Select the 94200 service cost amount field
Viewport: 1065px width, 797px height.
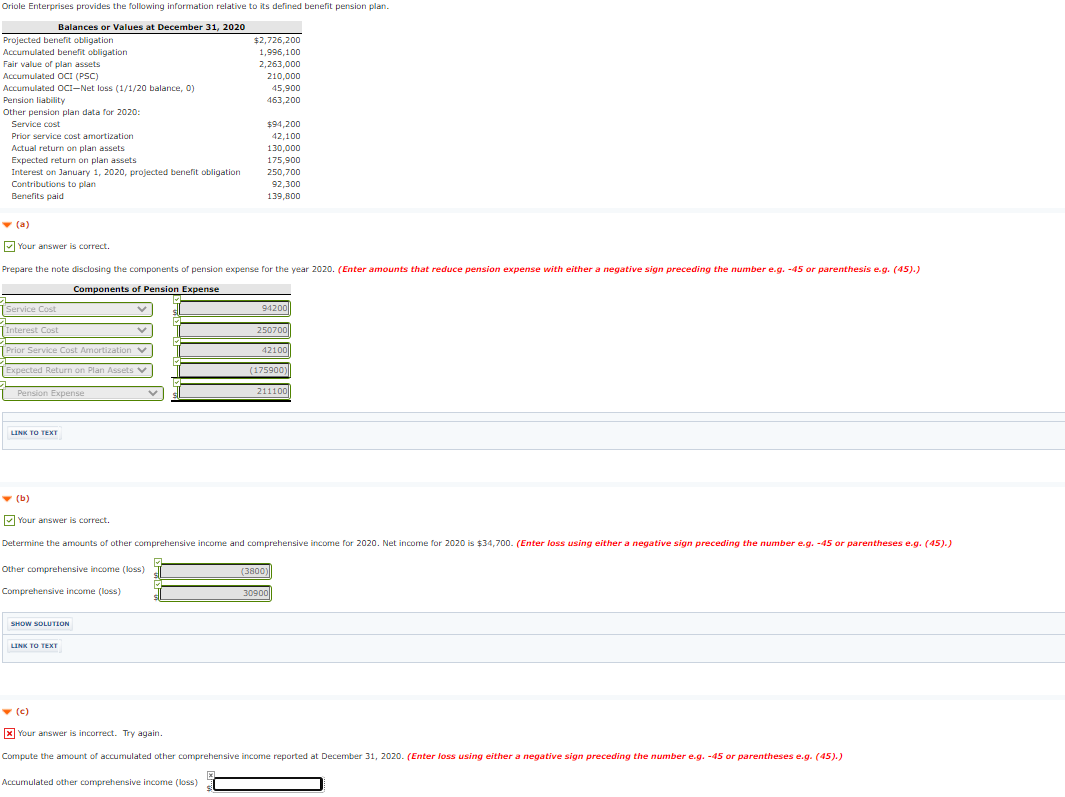click(x=234, y=308)
